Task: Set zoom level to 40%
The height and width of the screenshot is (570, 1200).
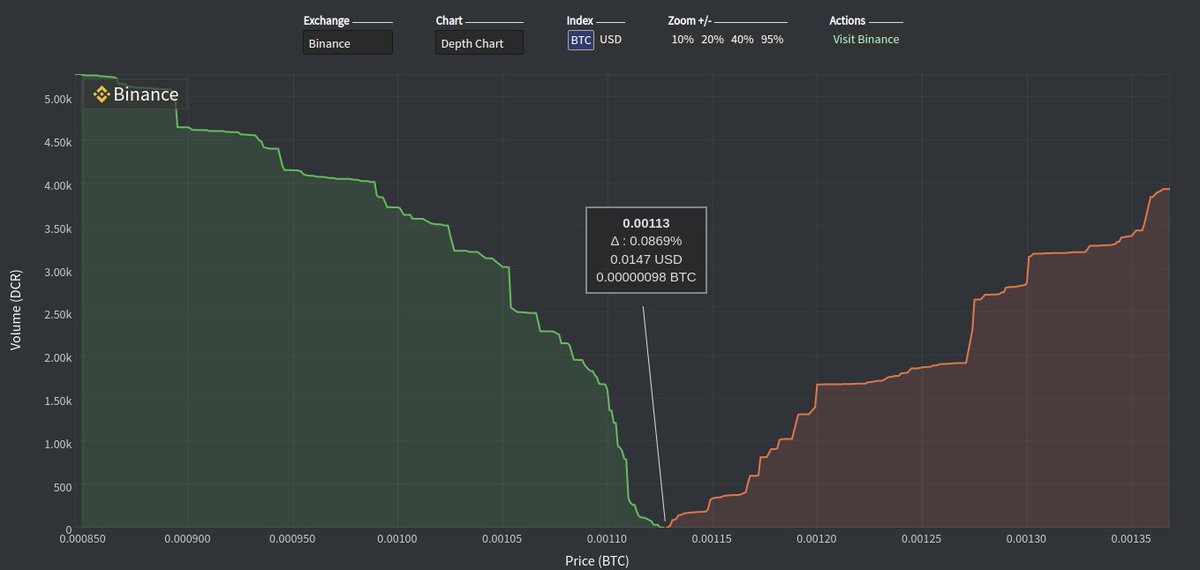Action: pos(742,40)
